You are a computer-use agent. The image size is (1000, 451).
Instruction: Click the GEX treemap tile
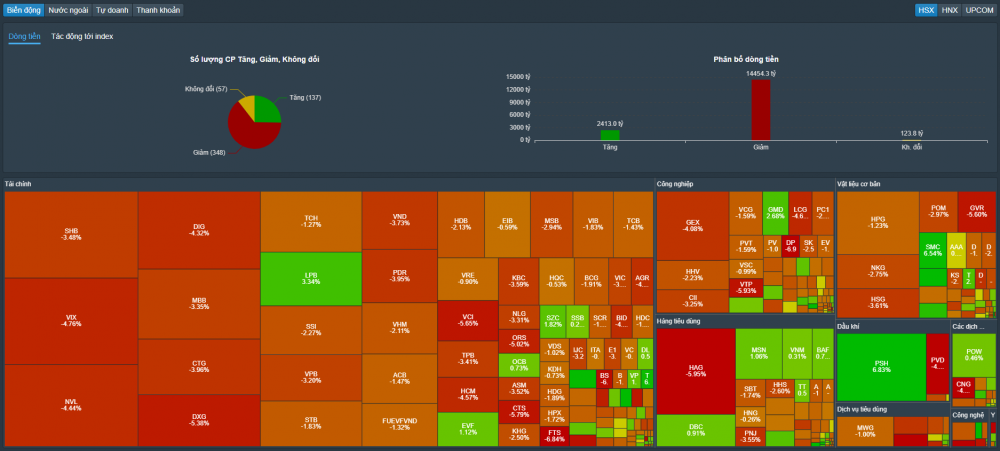click(693, 225)
